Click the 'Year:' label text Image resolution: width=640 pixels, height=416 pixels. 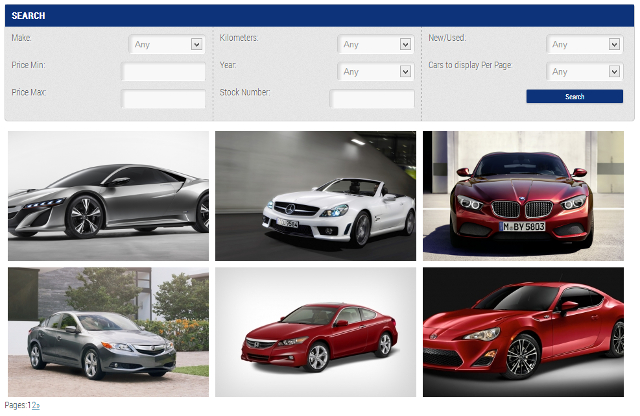tap(228, 65)
